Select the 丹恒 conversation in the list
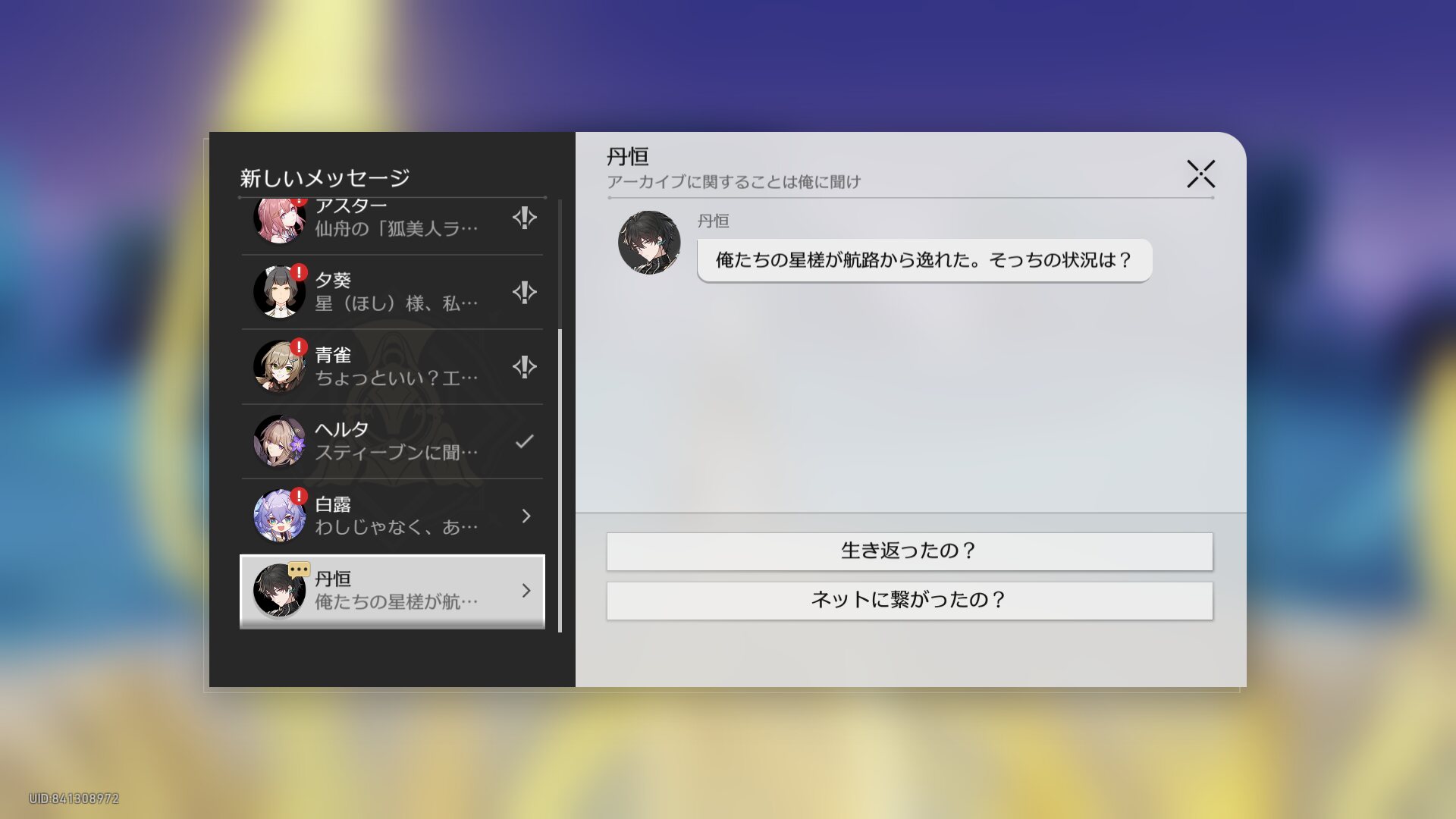Viewport: 1456px width, 819px height. click(x=394, y=590)
